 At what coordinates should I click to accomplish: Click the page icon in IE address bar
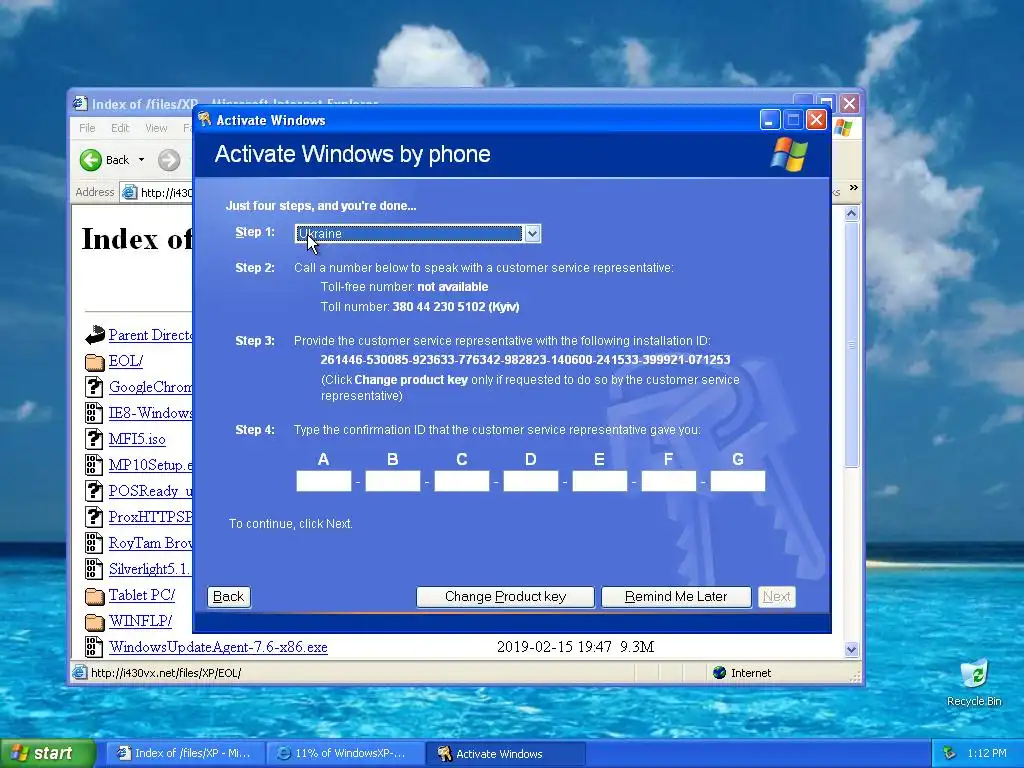pos(129,193)
